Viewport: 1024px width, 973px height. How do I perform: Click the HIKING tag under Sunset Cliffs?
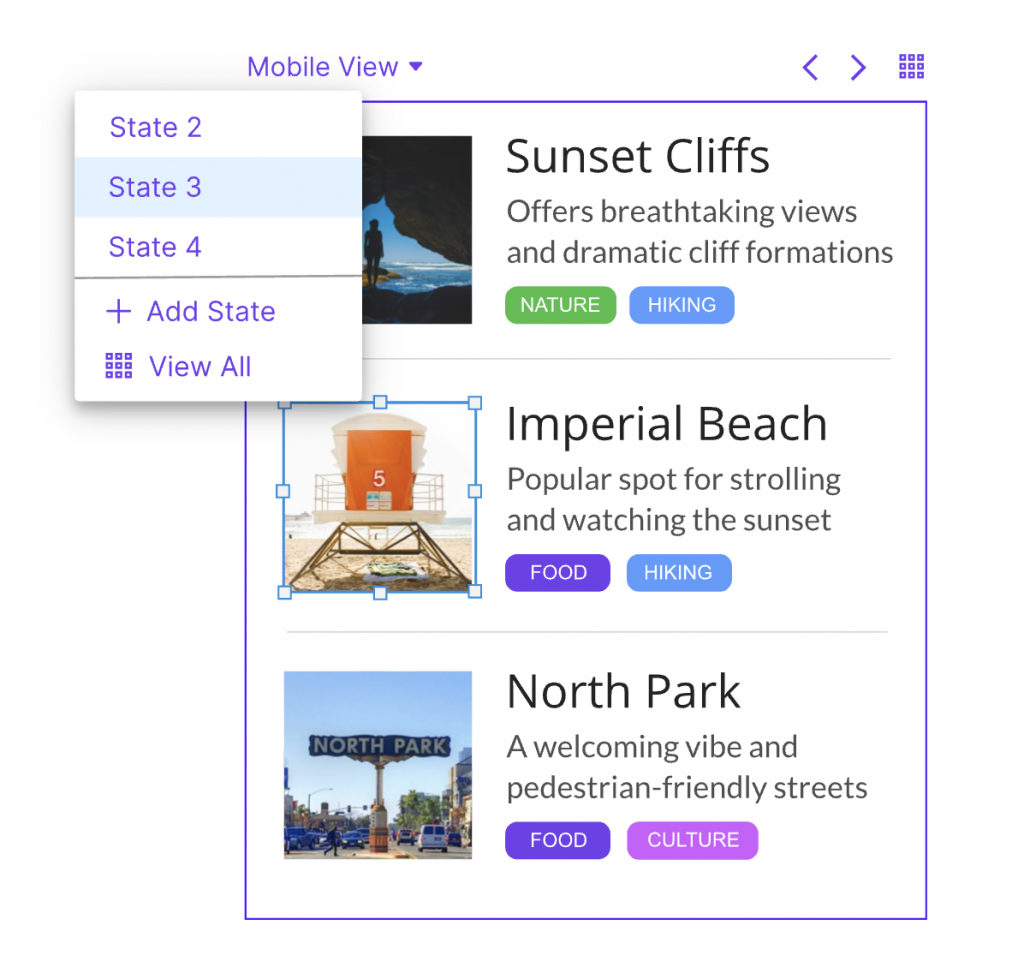click(681, 306)
